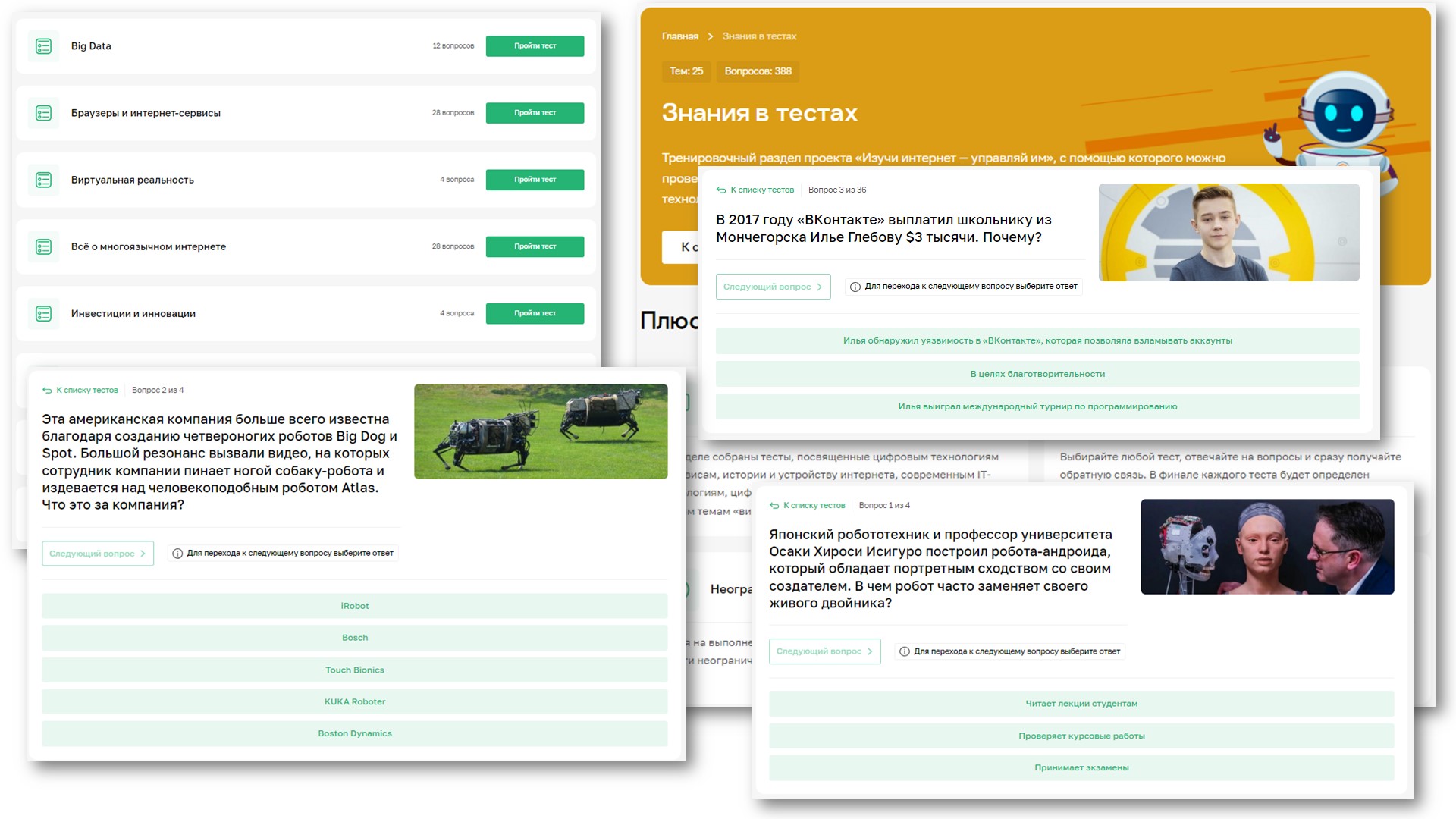Viewport: 1456px width, 819px height.
Task: Click the back arrow icon in the ВКонтакте question
Action: [x=721, y=190]
